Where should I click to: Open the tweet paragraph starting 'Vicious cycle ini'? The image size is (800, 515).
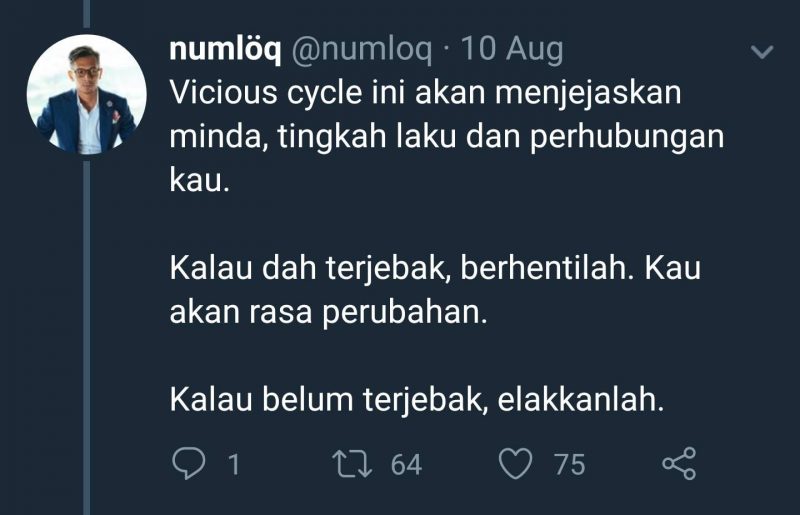(x=446, y=137)
